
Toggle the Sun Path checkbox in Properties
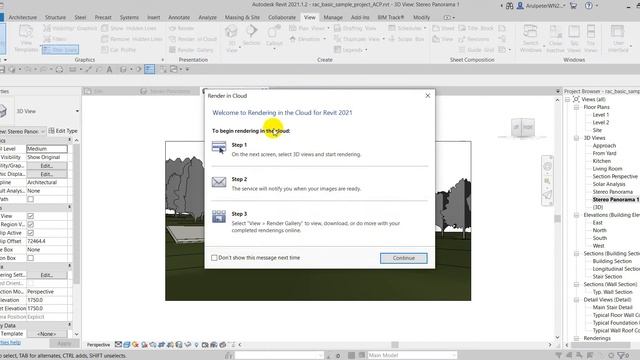pos(30,199)
